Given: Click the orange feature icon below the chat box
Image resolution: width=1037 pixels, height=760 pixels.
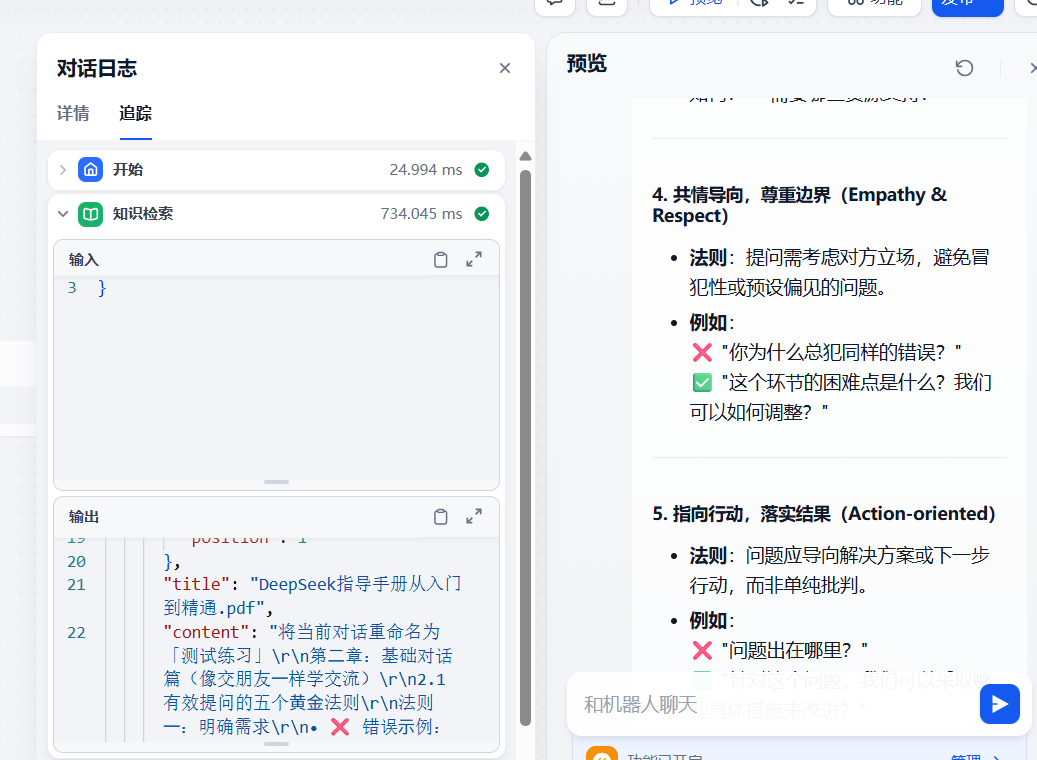Looking at the screenshot, I should [x=602, y=753].
